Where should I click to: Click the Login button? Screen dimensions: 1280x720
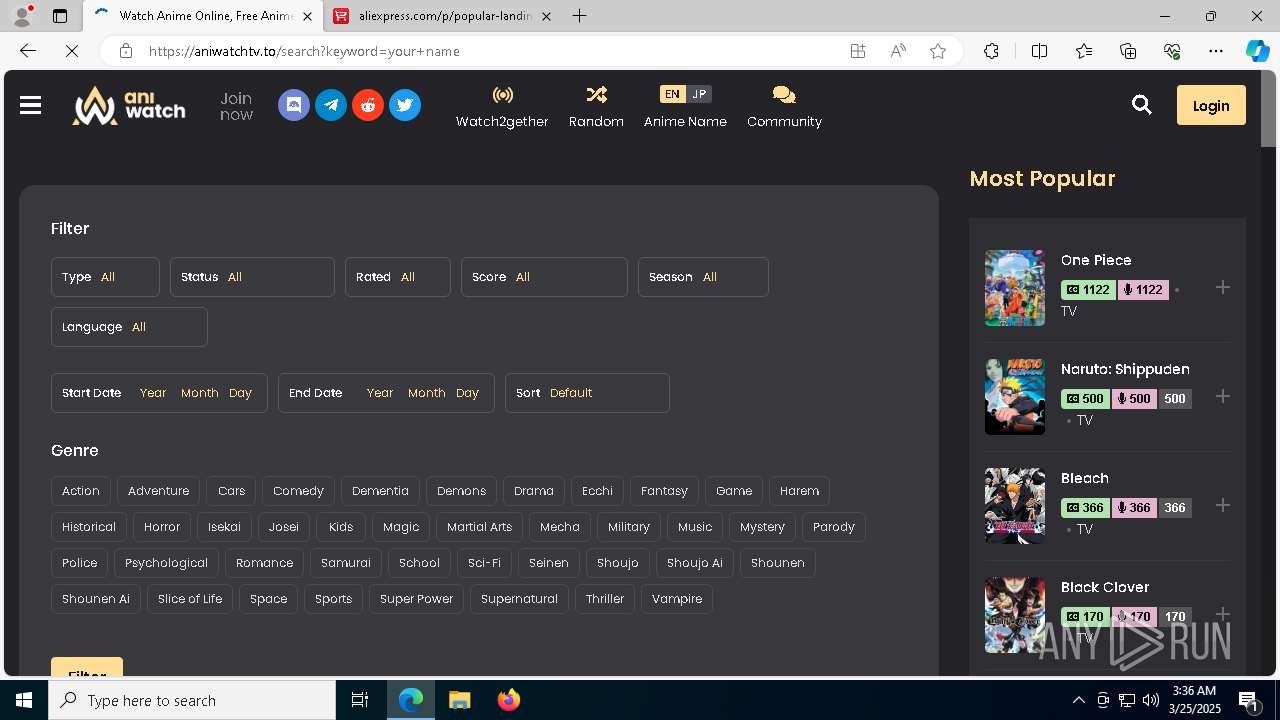pos(1211,105)
